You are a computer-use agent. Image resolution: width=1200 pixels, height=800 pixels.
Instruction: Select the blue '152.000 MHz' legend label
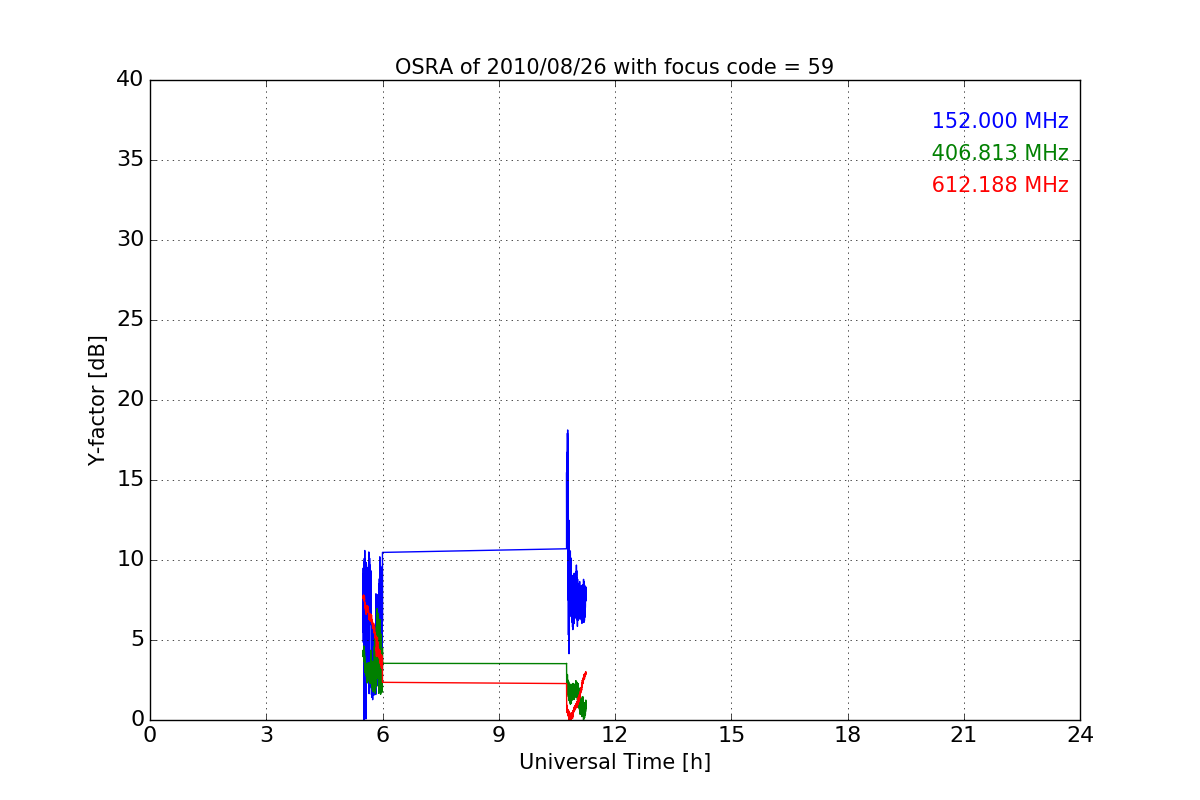[x=1000, y=121]
